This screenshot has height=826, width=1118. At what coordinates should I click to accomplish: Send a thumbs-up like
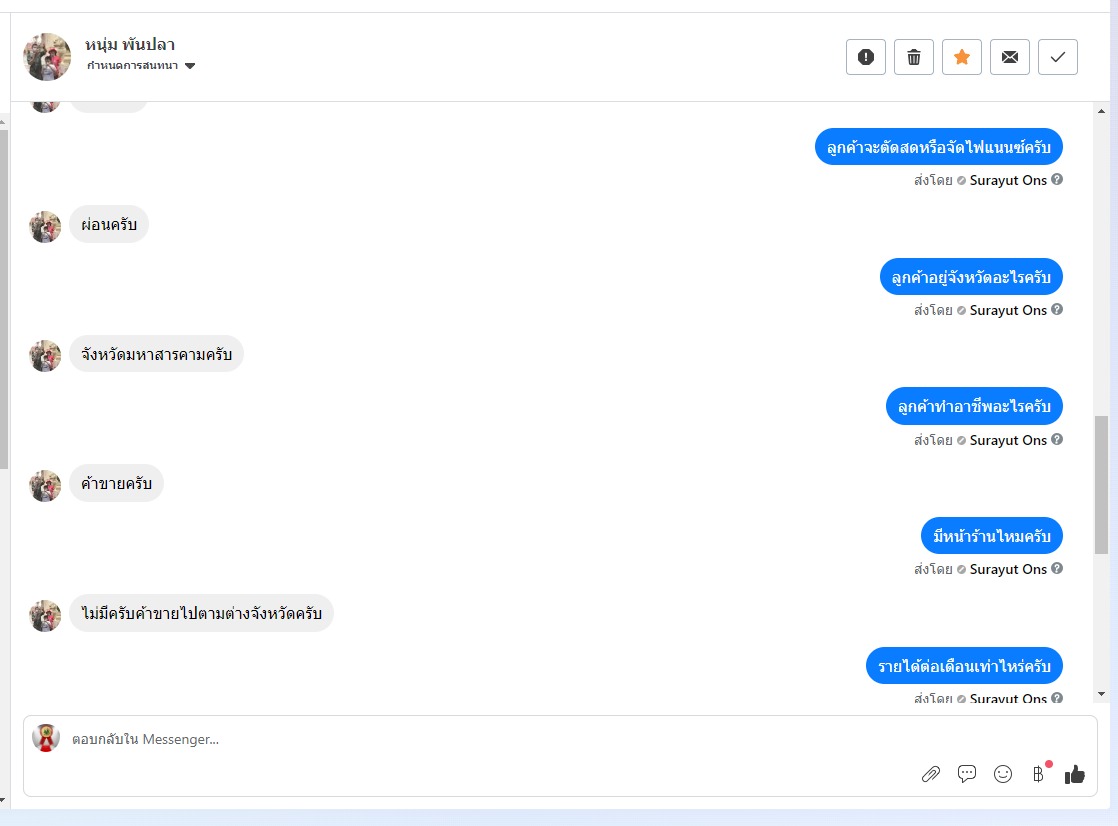[x=1075, y=774]
